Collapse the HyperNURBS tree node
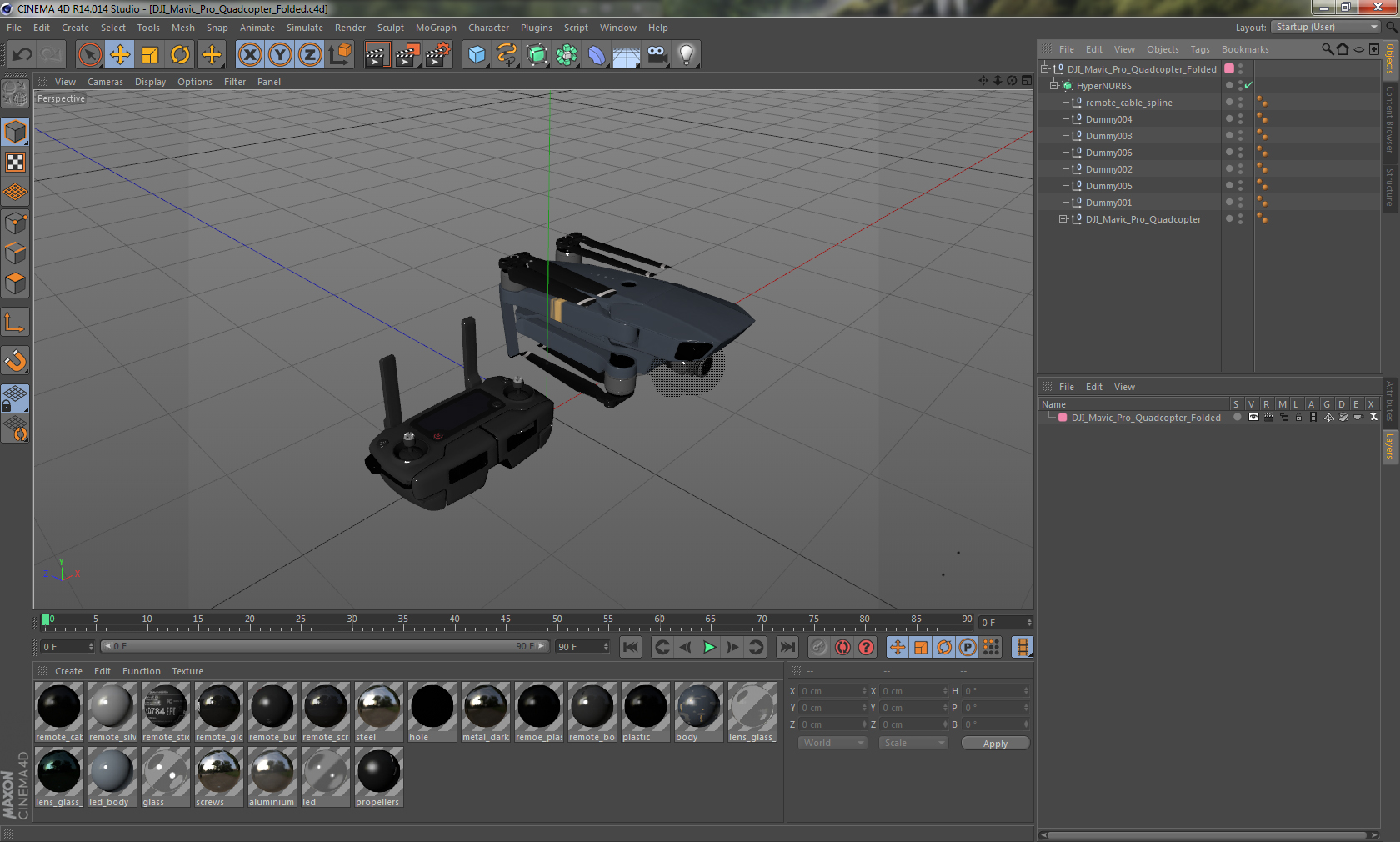Image resolution: width=1400 pixels, height=842 pixels. (x=1054, y=86)
